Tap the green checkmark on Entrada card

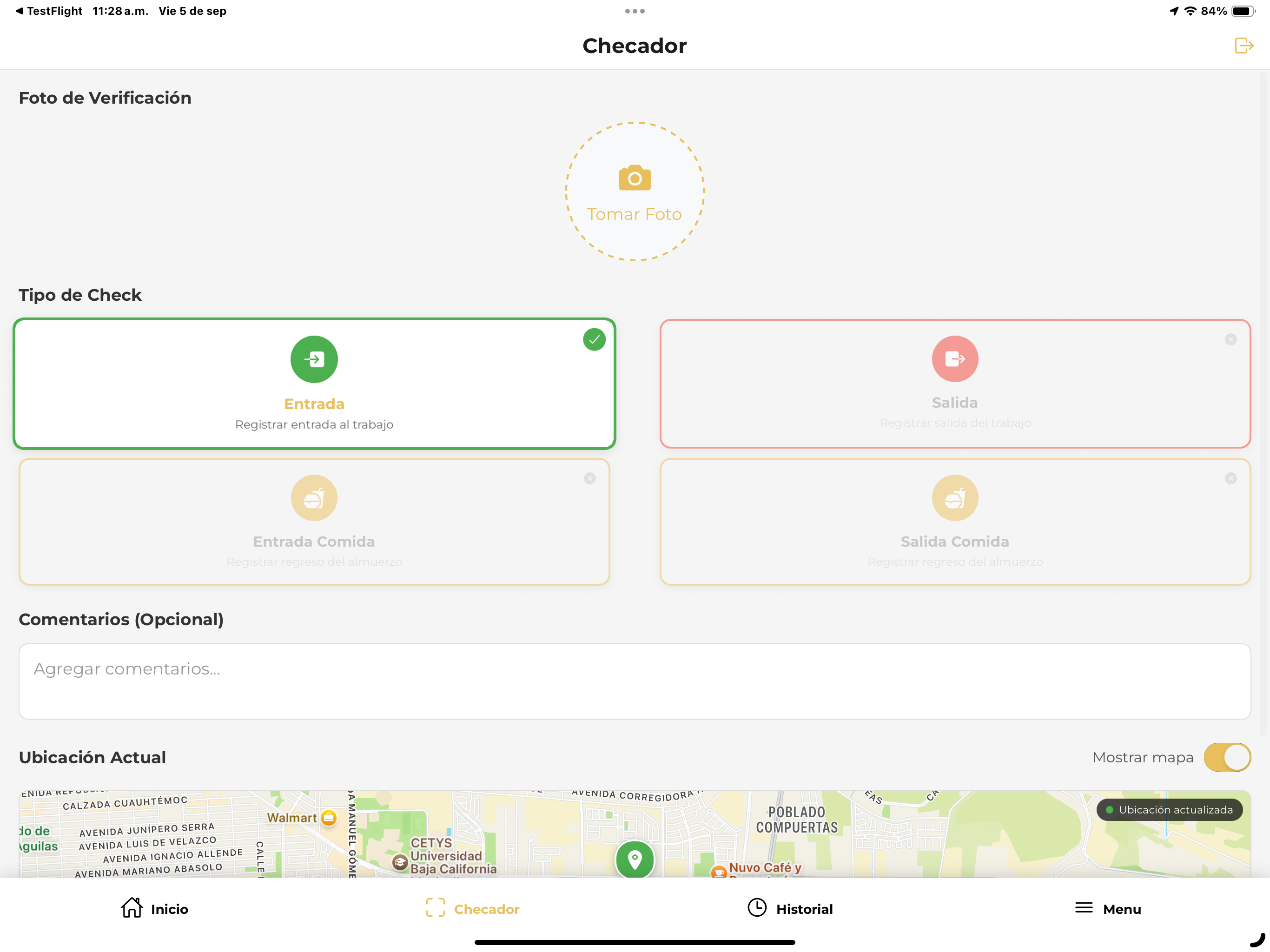594,339
